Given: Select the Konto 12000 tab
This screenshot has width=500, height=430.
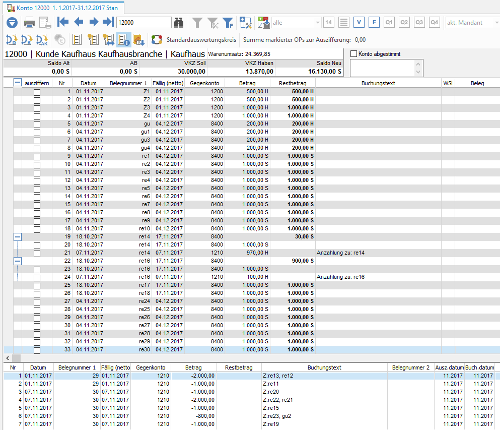Looking at the screenshot, I should 63,7.
